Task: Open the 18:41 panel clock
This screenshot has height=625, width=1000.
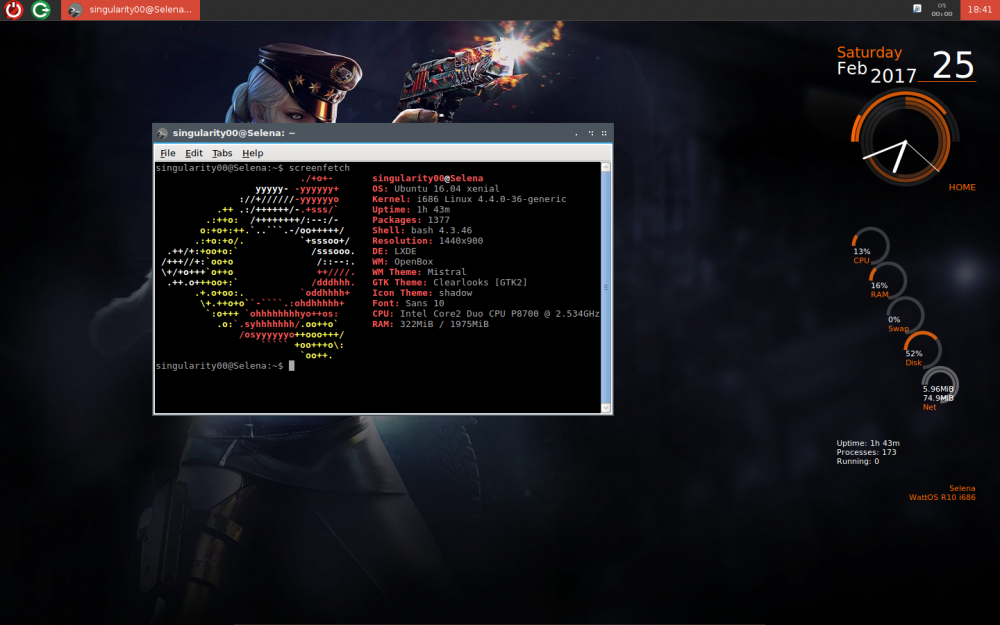Action: click(x=980, y=10)
